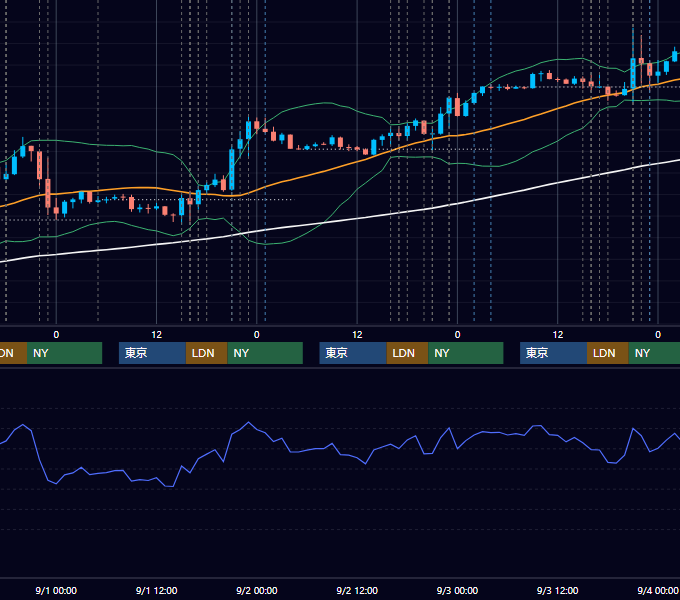The height and width of the screenshot is (600, 680).
Task: Select the LDN session bar following the 9/2 東京 bar
Action: tap(407, 353)
